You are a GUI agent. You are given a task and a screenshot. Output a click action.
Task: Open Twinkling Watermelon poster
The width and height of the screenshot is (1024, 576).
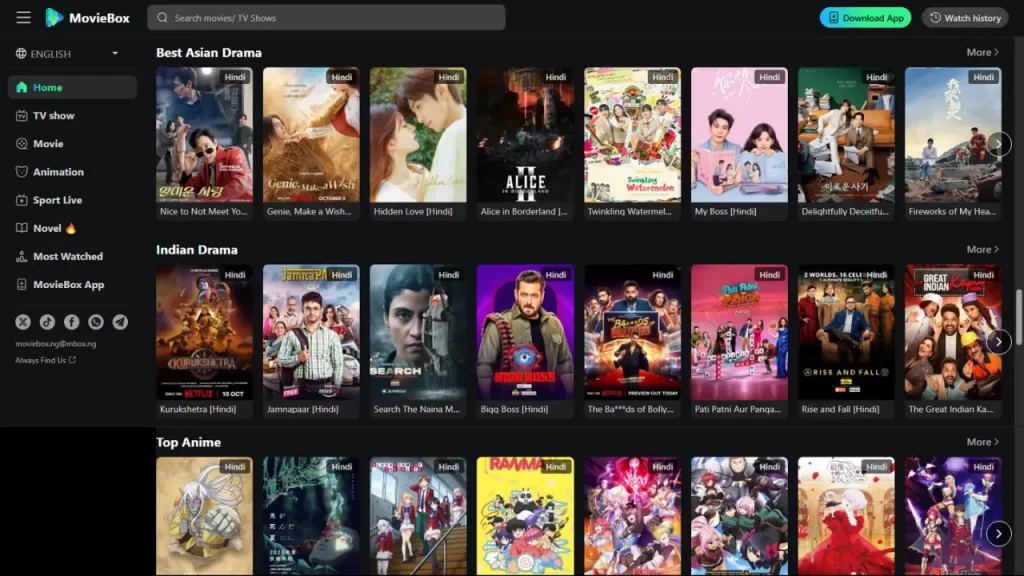tap(632, 135)
